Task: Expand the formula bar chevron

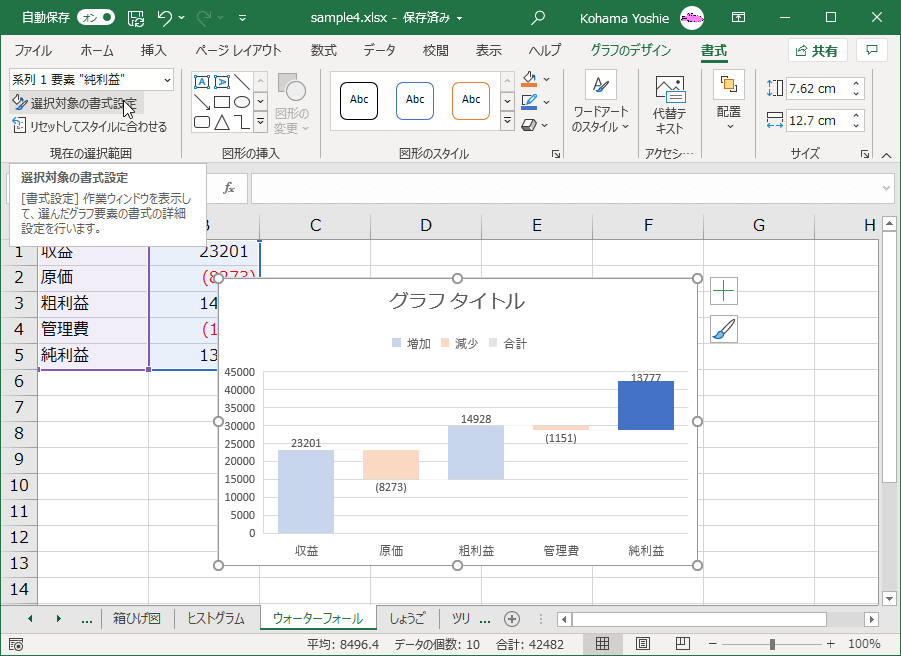Action: coord(886,188)
